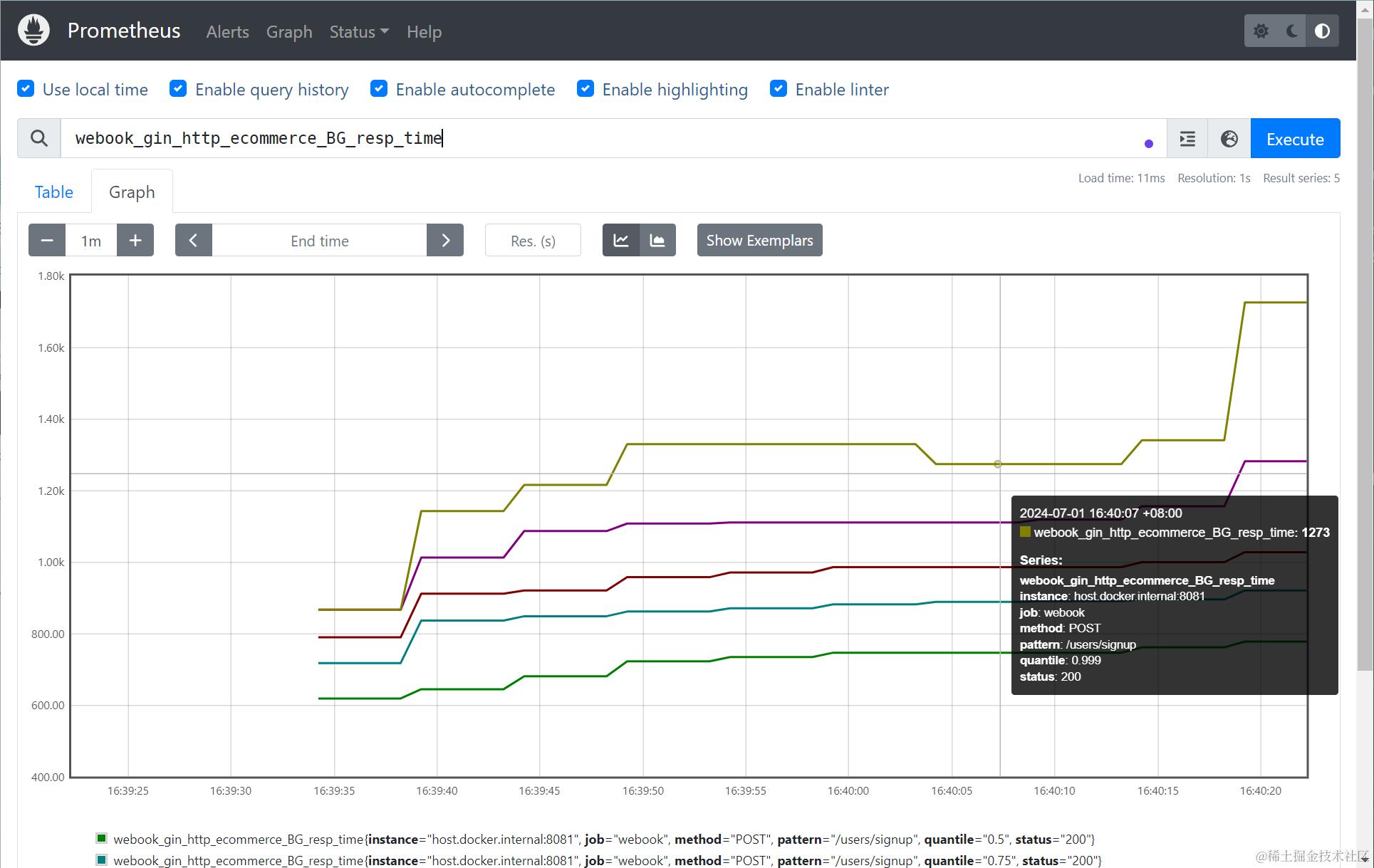Increase the time range with plus
Screen dimensions: 1374x868
tap(135, 241)
